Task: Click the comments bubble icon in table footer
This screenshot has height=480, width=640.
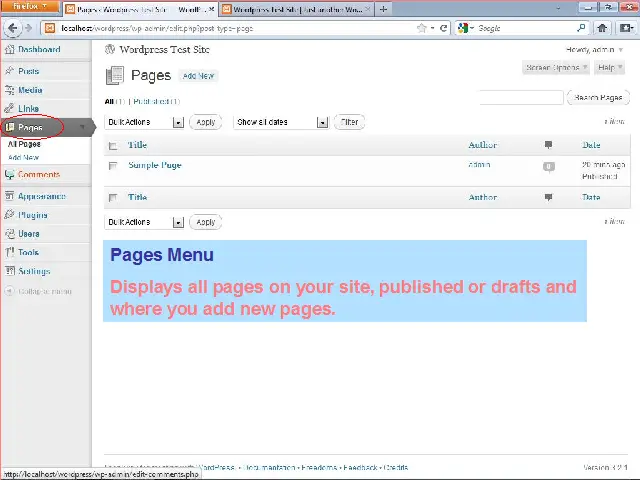Action: tap(549, 198)
